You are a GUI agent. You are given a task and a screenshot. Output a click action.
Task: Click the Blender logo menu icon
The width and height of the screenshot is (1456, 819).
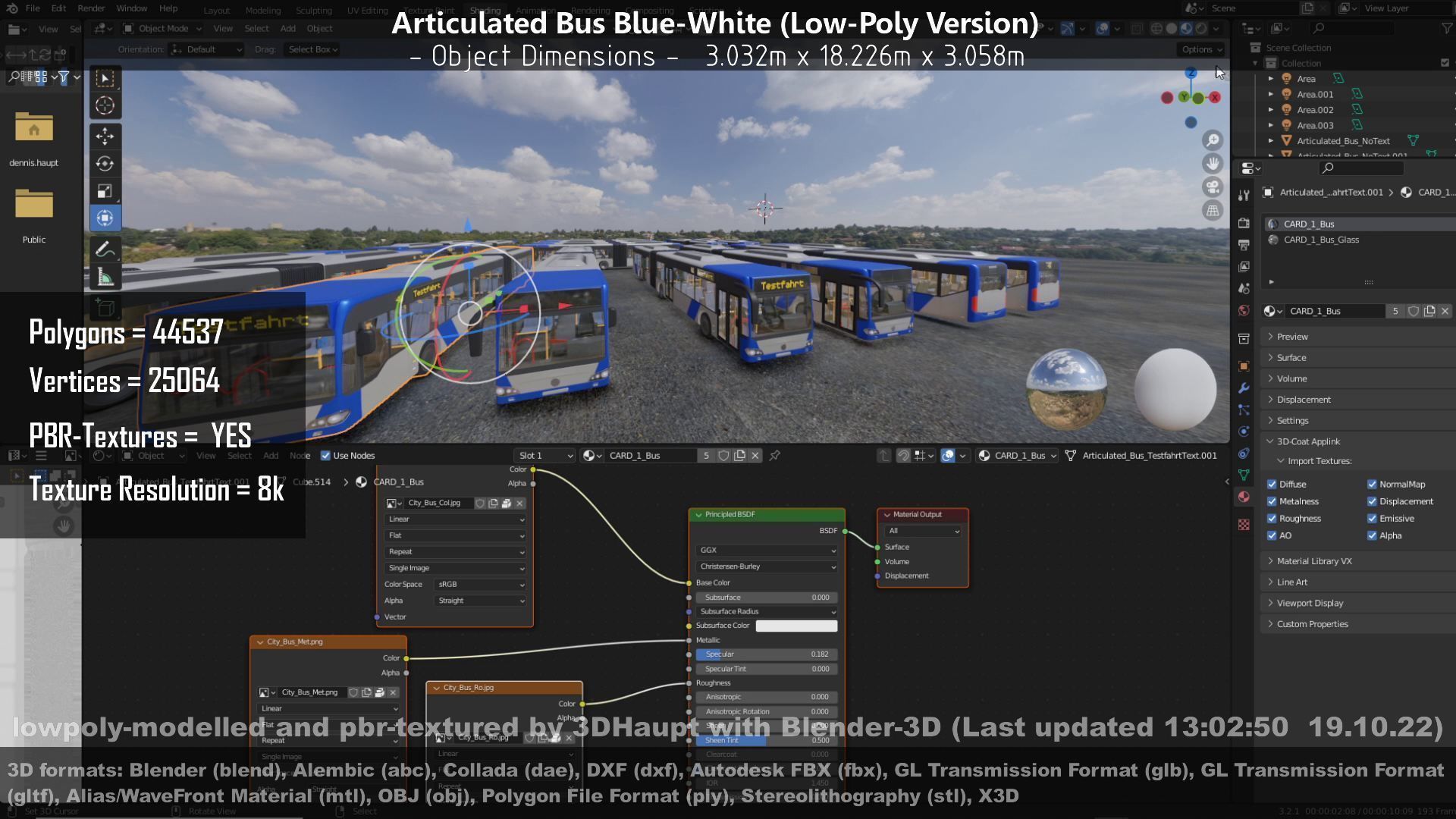[12, 8]
